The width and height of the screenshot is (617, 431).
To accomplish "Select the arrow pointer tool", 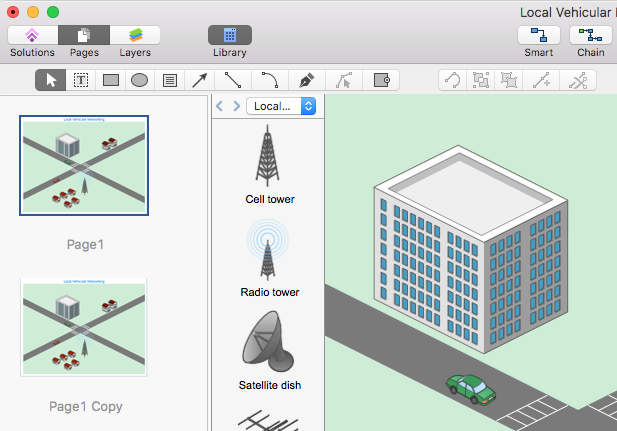I will pyautogui.click(x=51, y=80).
